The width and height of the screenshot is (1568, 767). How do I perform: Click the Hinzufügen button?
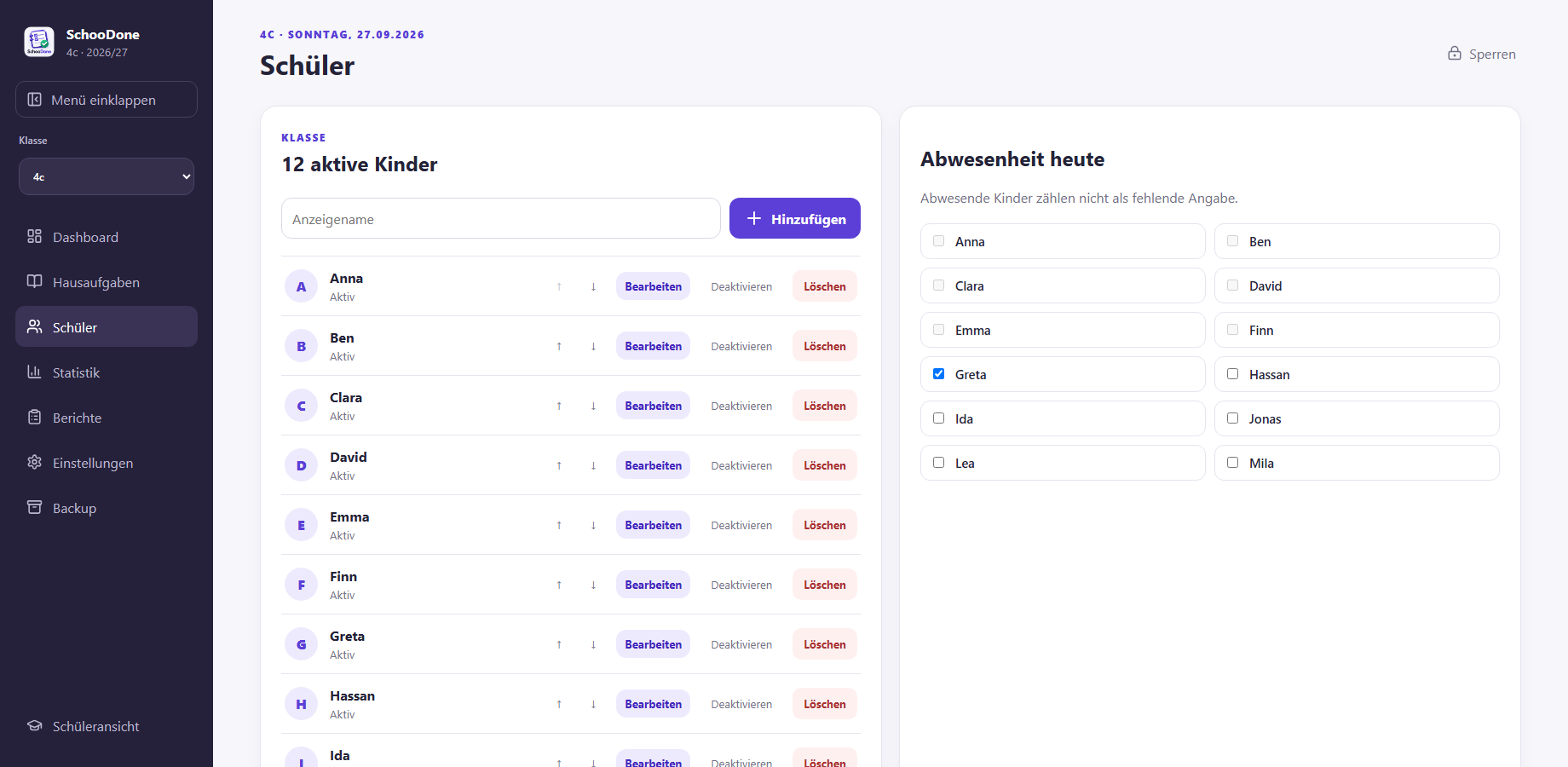[795, 218]
